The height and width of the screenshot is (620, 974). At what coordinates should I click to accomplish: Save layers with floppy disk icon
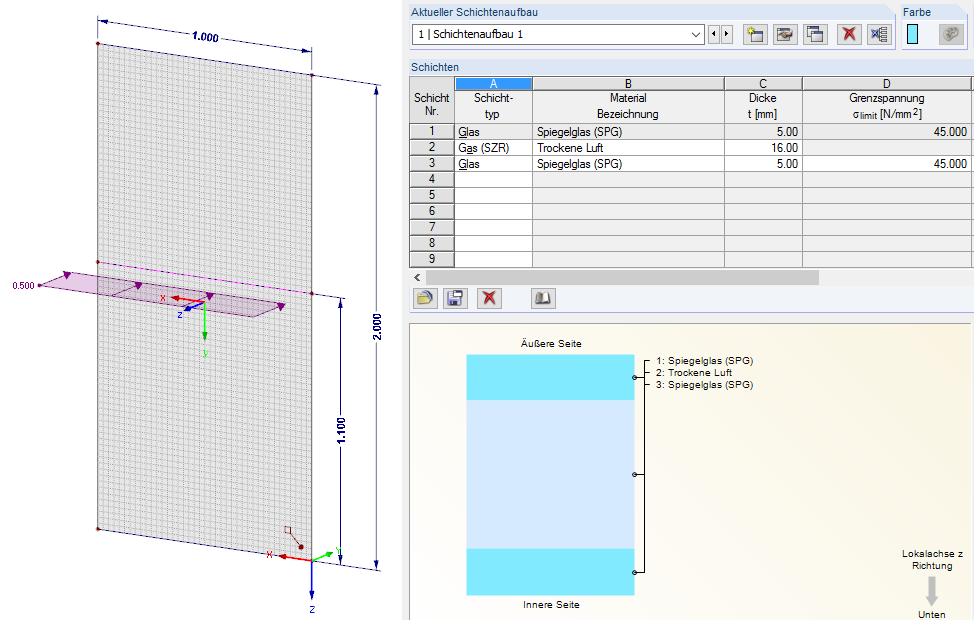[455, 299]
